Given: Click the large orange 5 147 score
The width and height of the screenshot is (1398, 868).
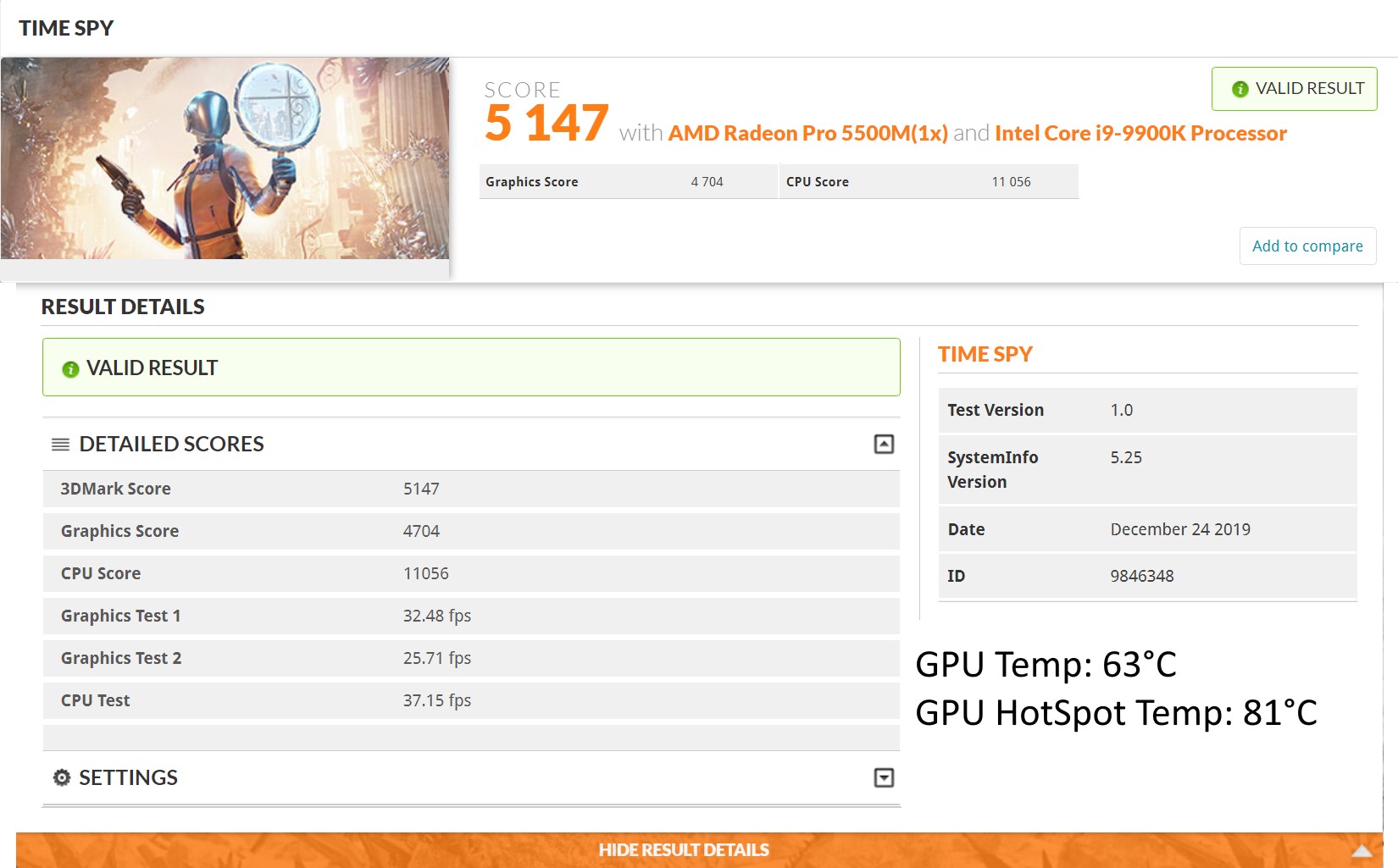Looking at the screenshot, I should [546, 124].
